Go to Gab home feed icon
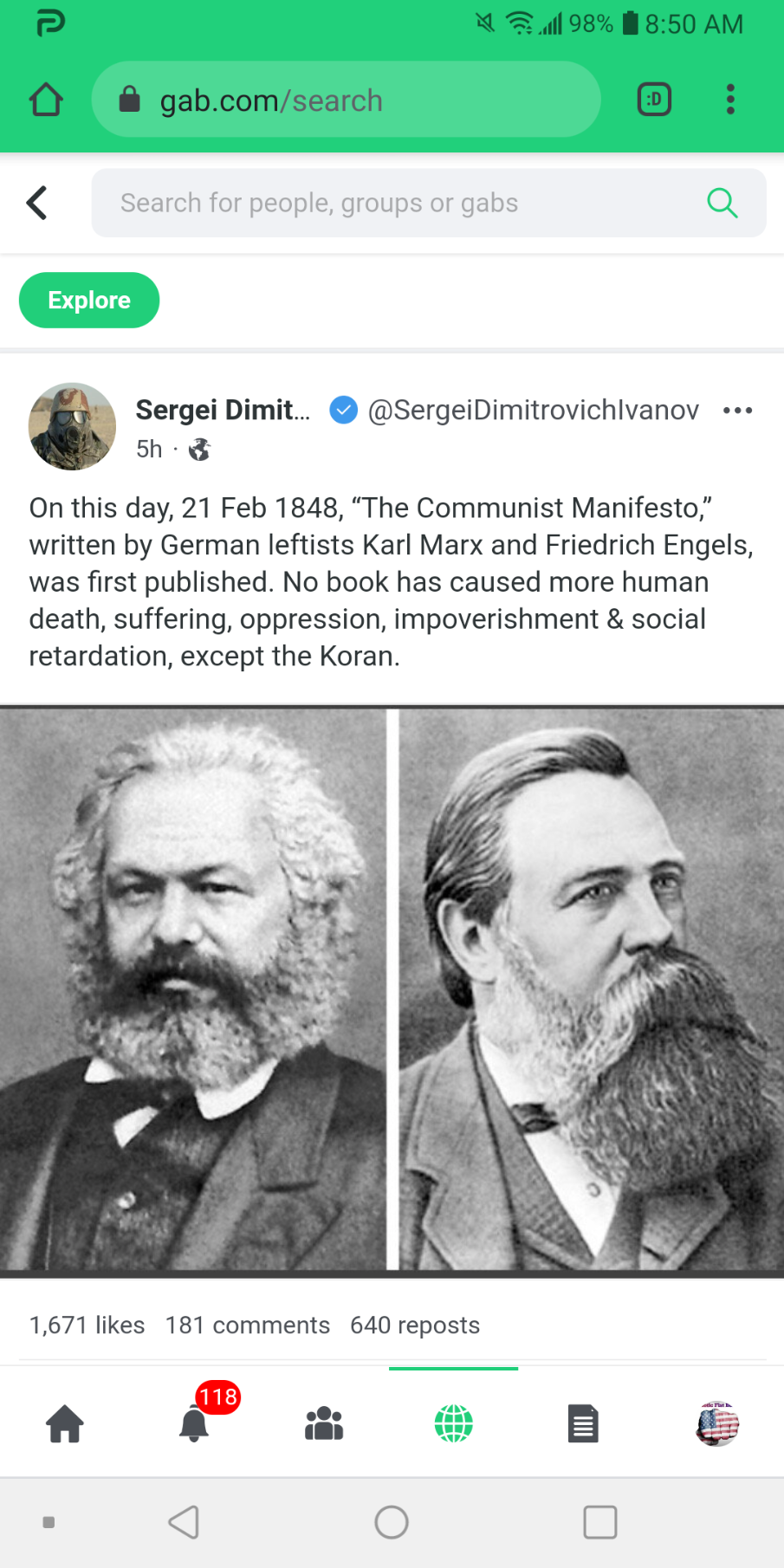Viewport: 784px width, 1568px height. point(65,1423)
